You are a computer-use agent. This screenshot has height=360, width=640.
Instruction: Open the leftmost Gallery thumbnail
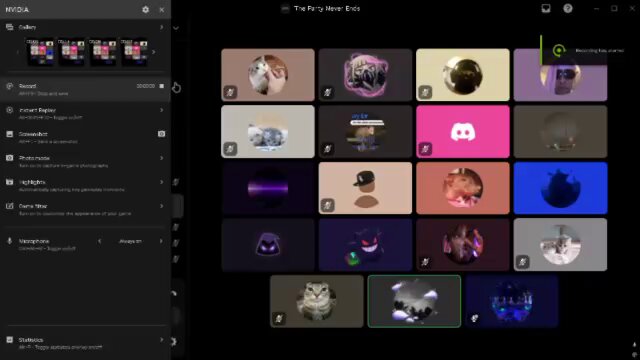(x=40, y=52)
